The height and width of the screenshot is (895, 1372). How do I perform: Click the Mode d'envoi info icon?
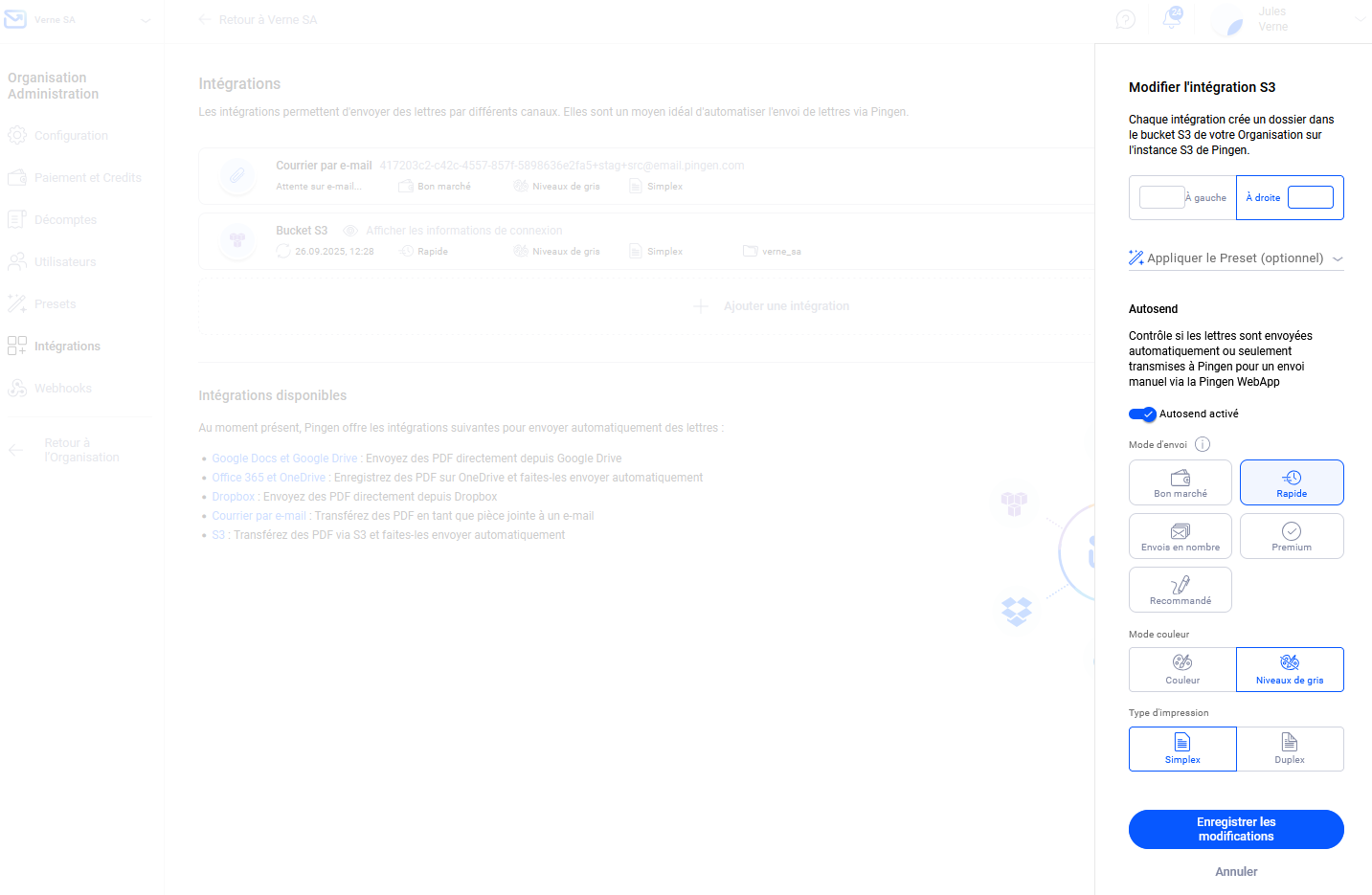pyautogui.click(x=1203, y=444)
